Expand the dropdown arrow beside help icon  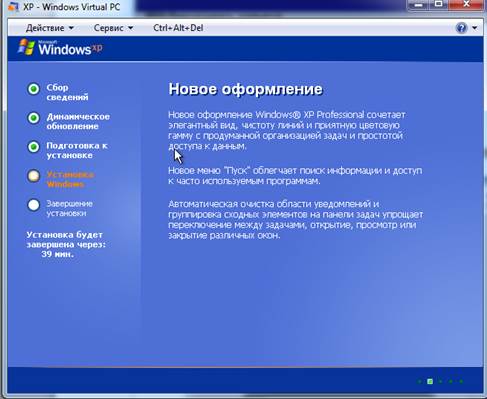click(475, 28)
